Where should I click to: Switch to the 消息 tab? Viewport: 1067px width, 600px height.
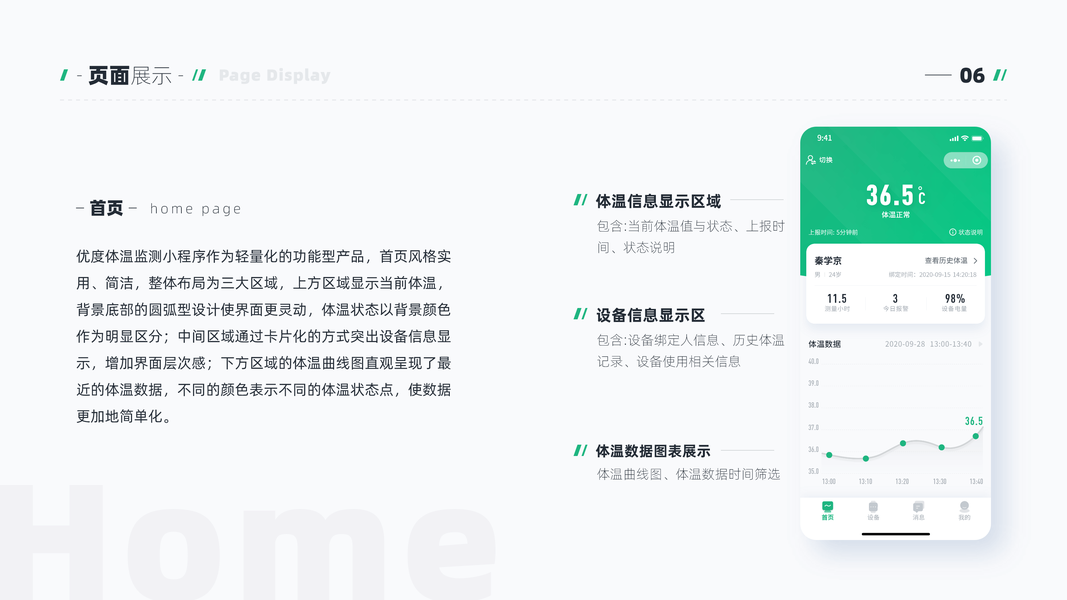(919, 511)
